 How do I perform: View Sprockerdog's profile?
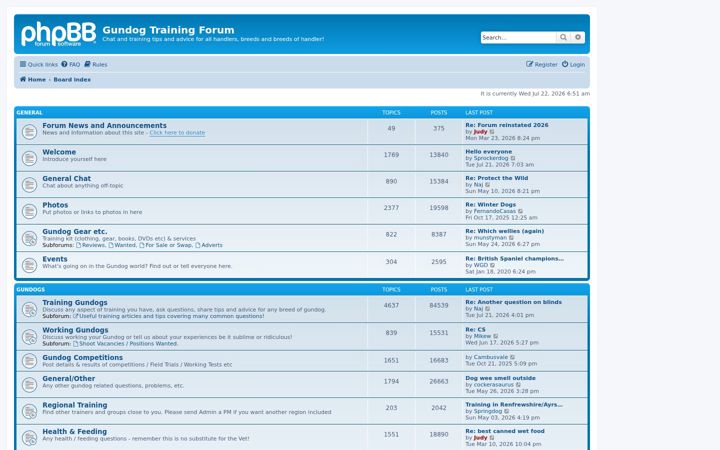491,158
